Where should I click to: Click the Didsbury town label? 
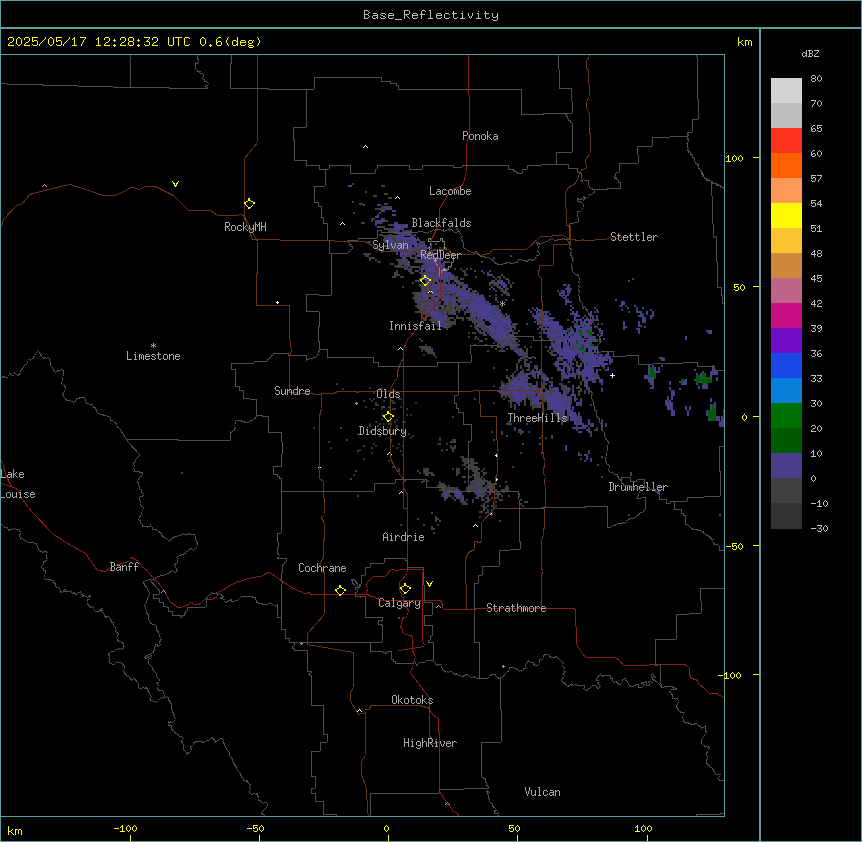[x=383, y=431]
